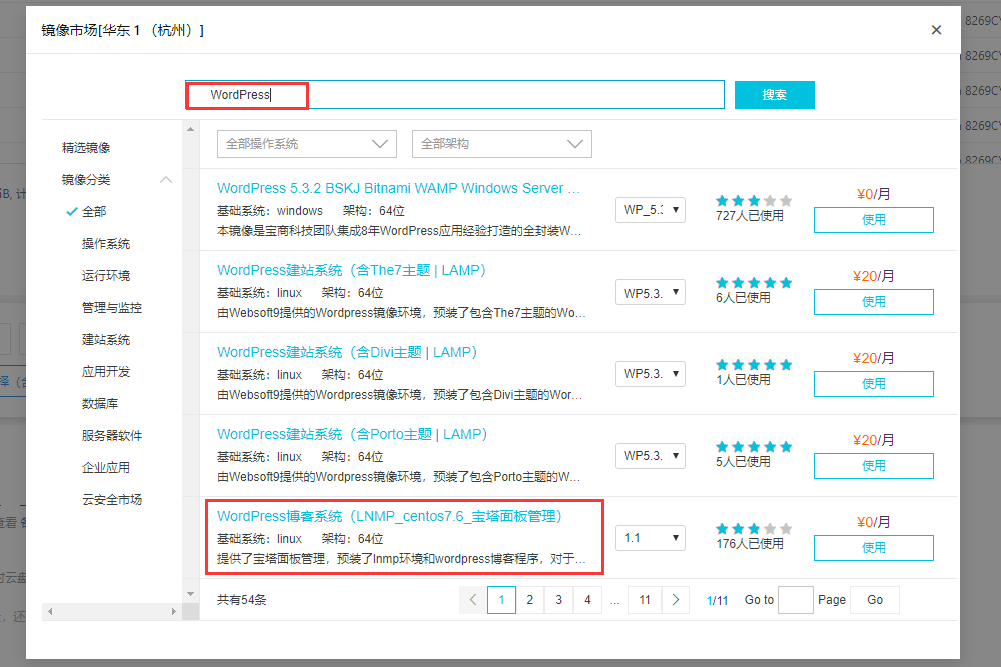Open WordPress建站系统 含The7主题 link
1001x667 pixels.
click(x=351, y=270)
